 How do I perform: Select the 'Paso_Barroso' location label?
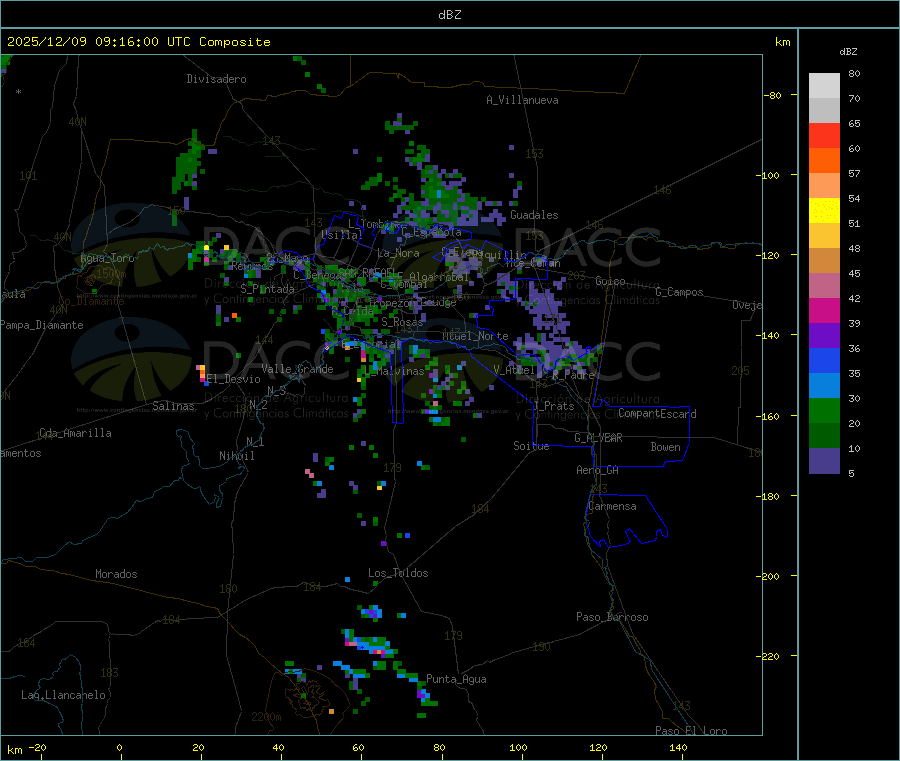click(x=612, y=617)
